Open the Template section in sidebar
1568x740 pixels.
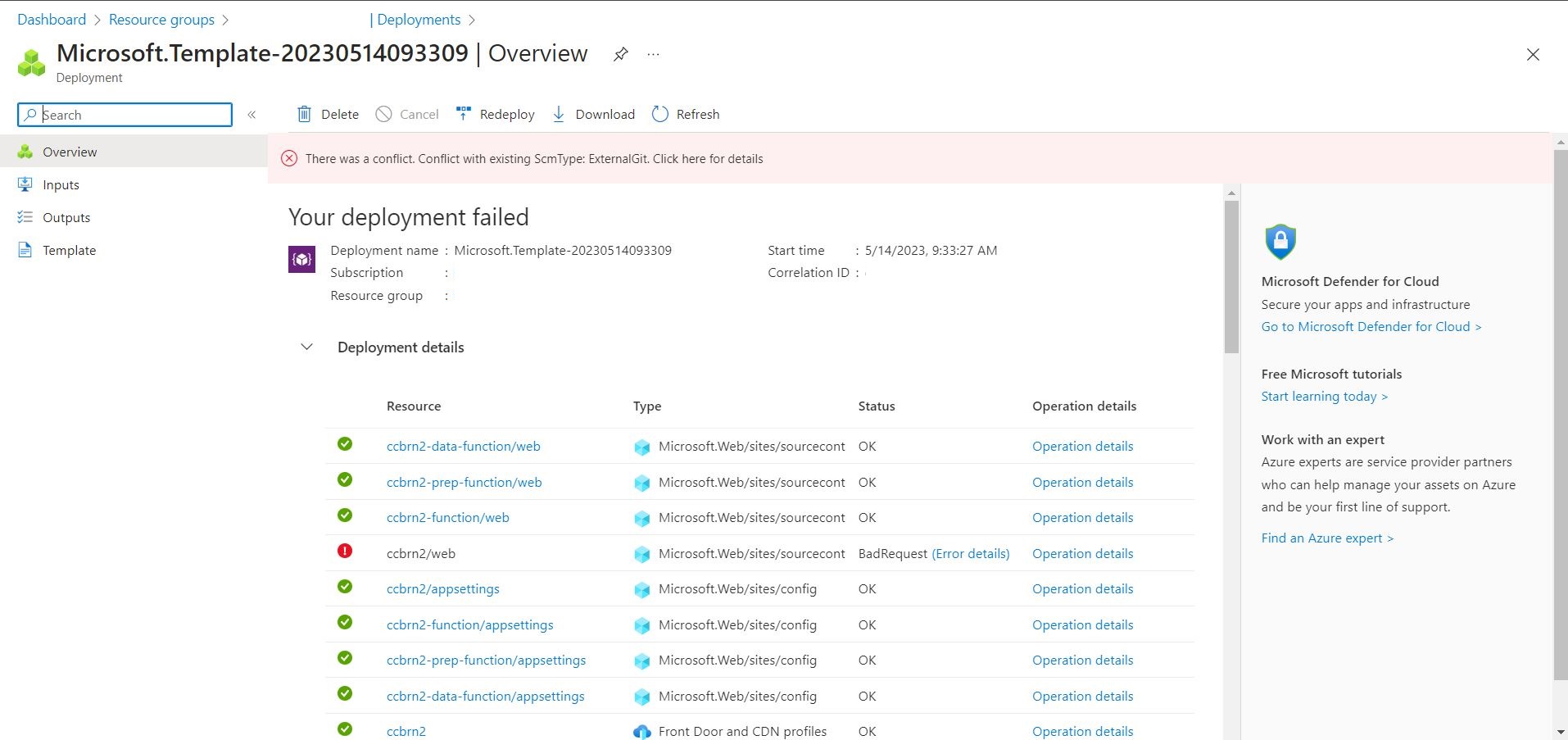(69, 250)
